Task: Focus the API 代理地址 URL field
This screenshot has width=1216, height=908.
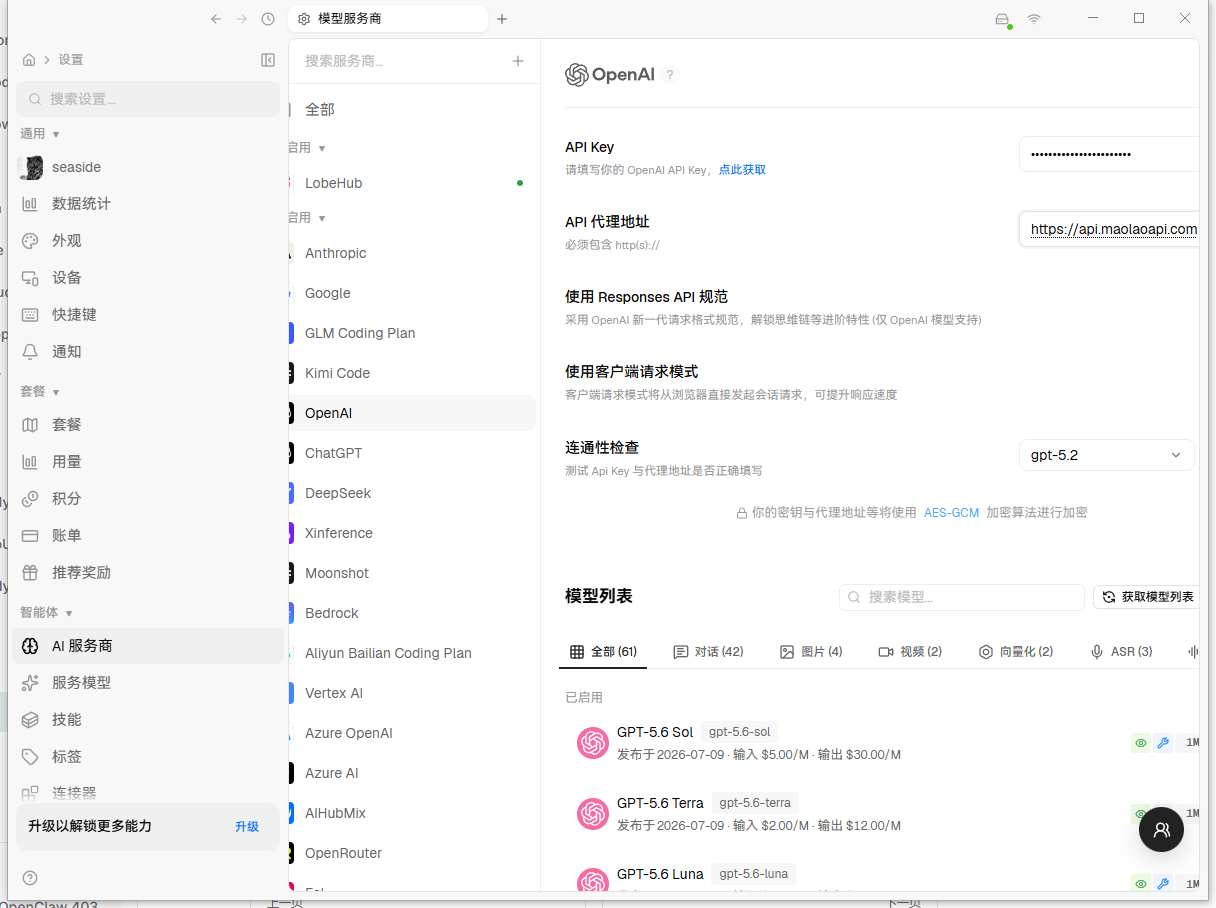Action: pos(1108,229)
